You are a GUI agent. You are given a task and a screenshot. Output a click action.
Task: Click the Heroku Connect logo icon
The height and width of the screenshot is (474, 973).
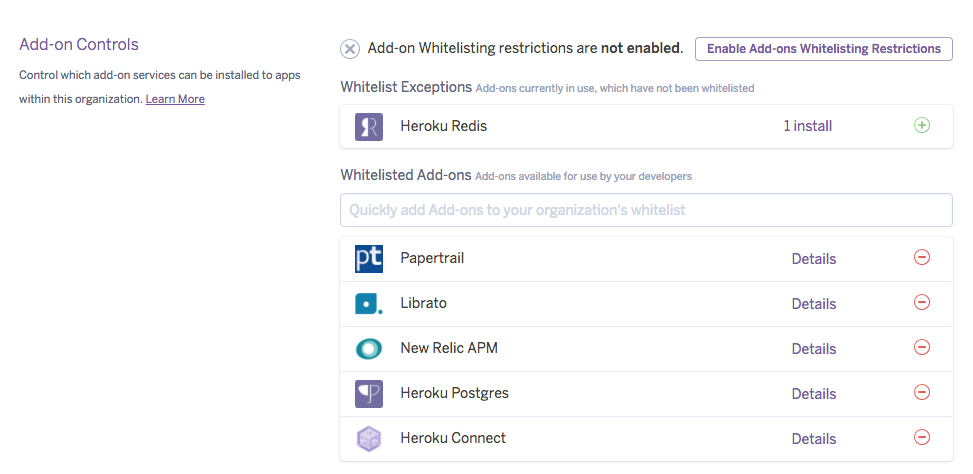369,439
